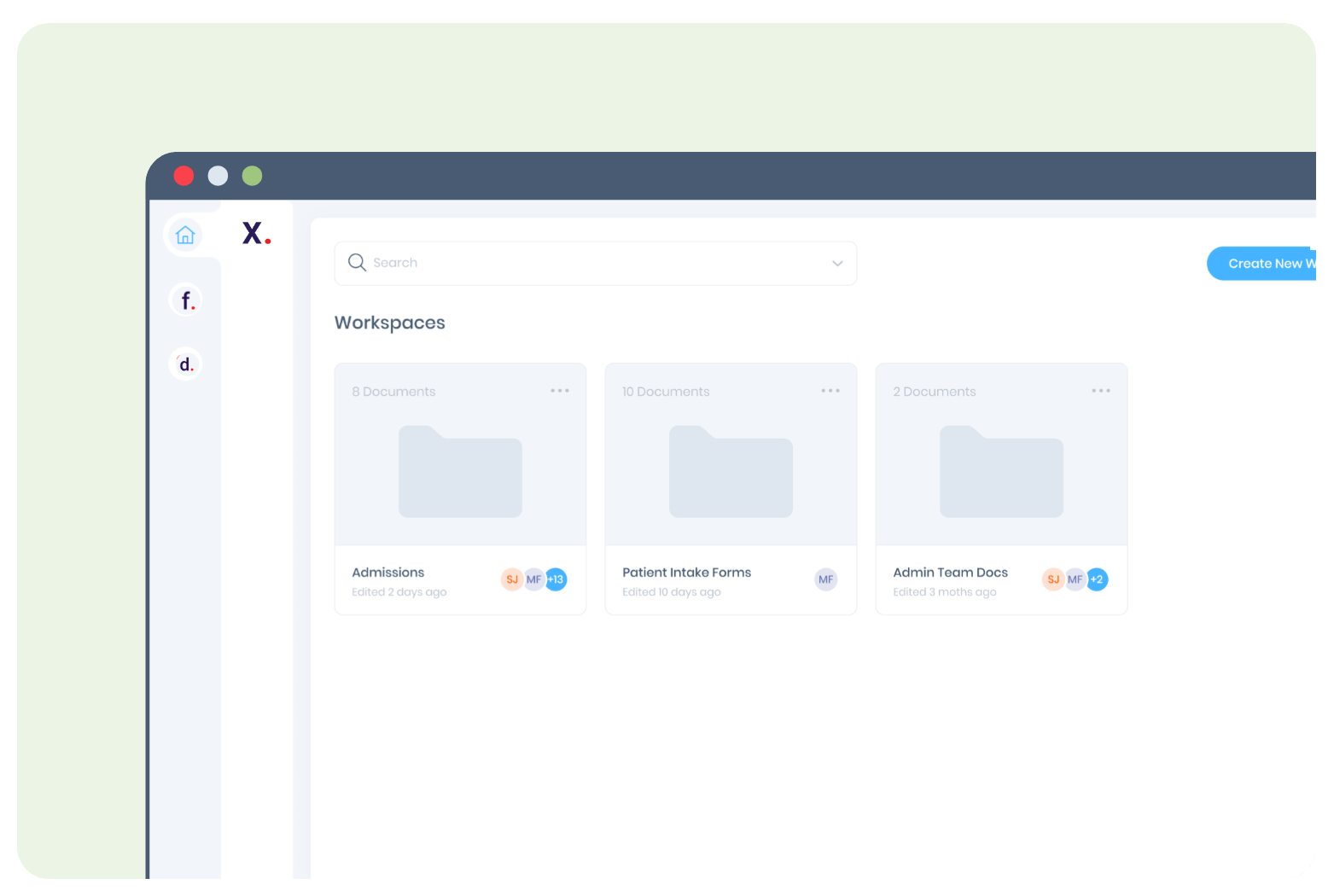Viewport: 1334px width, 896px height.
Task: Open Patient Intake Forms three-dot menu
Action: click(x=830, y=391)
